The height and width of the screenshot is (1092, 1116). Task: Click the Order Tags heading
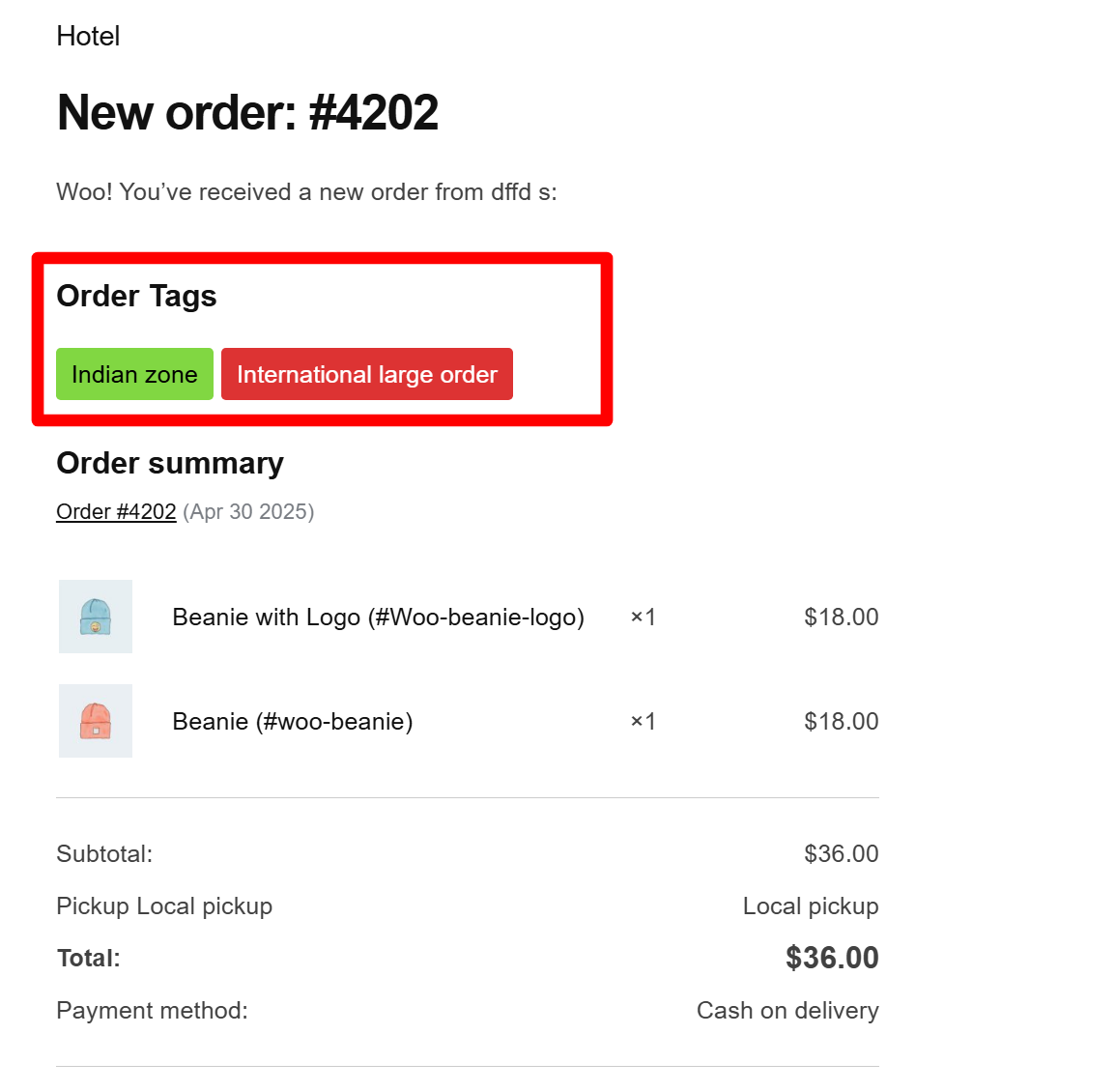[136, 296]
